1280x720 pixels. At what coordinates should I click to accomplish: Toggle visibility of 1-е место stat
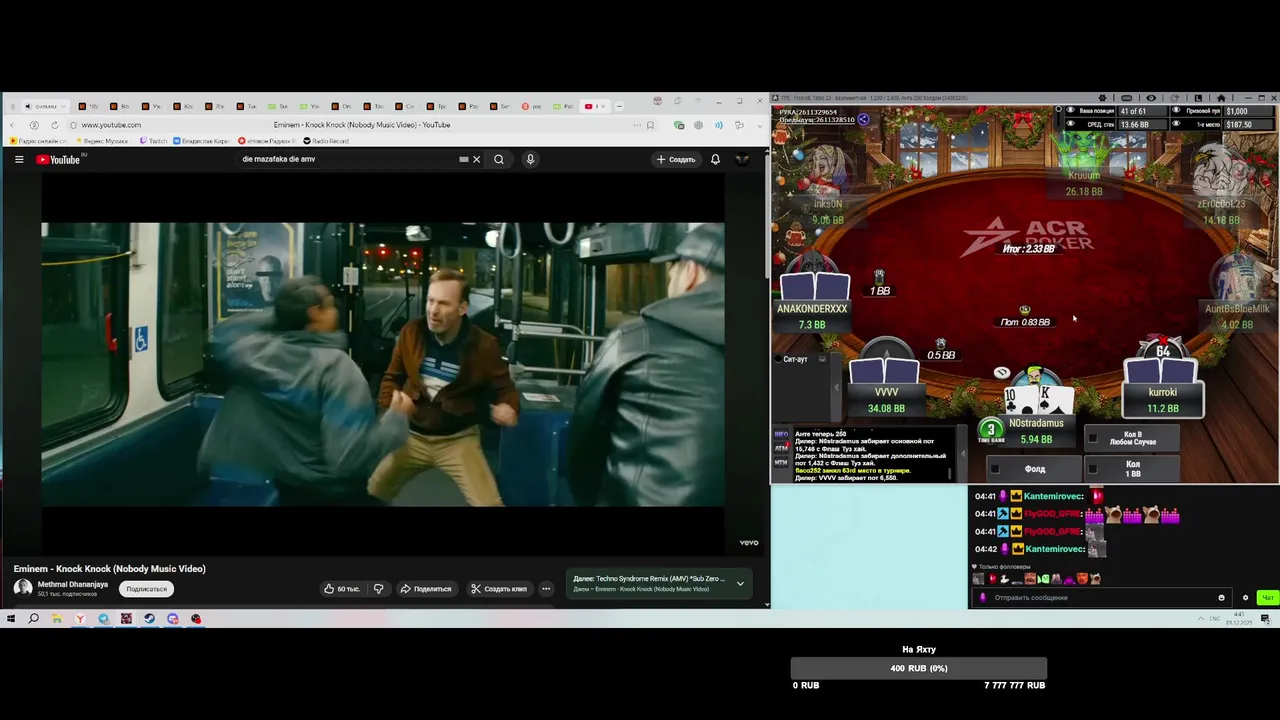coord(1176,124)
